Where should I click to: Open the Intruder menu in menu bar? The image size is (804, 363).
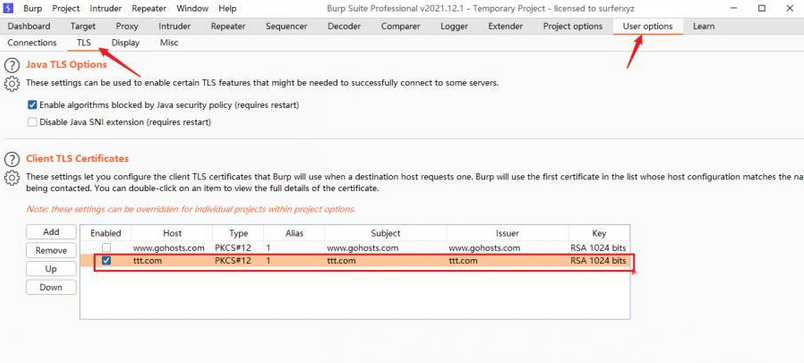click(x=106, y=8)
